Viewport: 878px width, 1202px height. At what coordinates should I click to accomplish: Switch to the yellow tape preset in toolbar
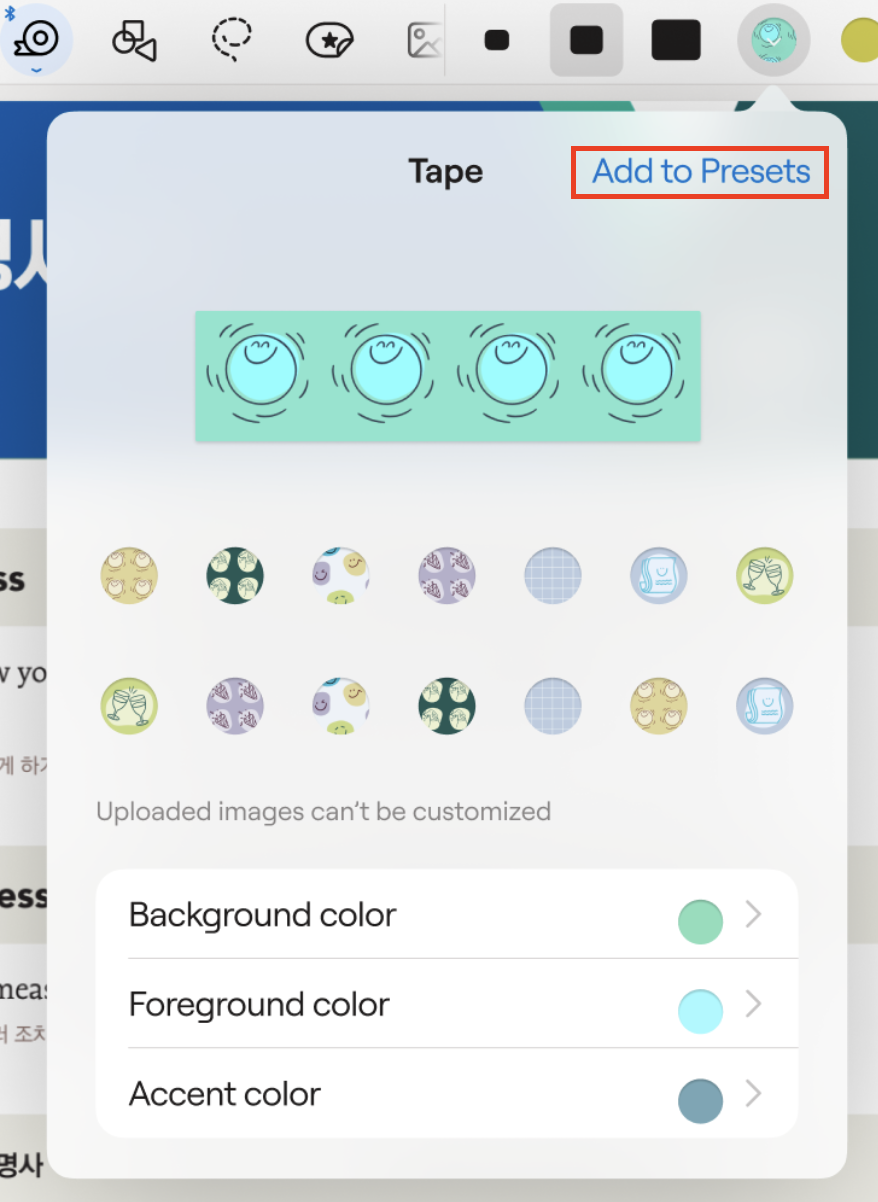tap(858, 40)
